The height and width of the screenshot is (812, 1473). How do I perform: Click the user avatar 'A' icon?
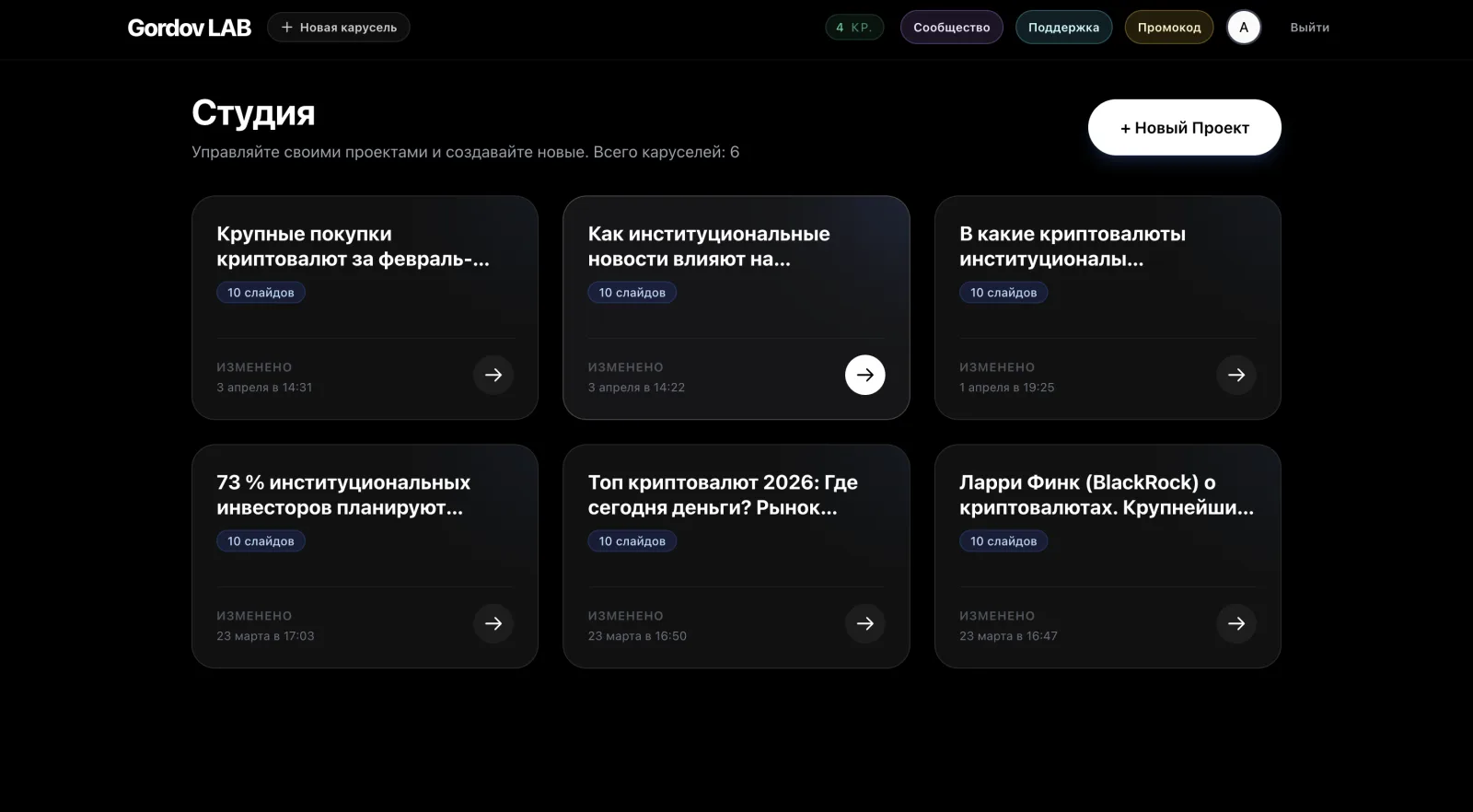click(1244, 28)
